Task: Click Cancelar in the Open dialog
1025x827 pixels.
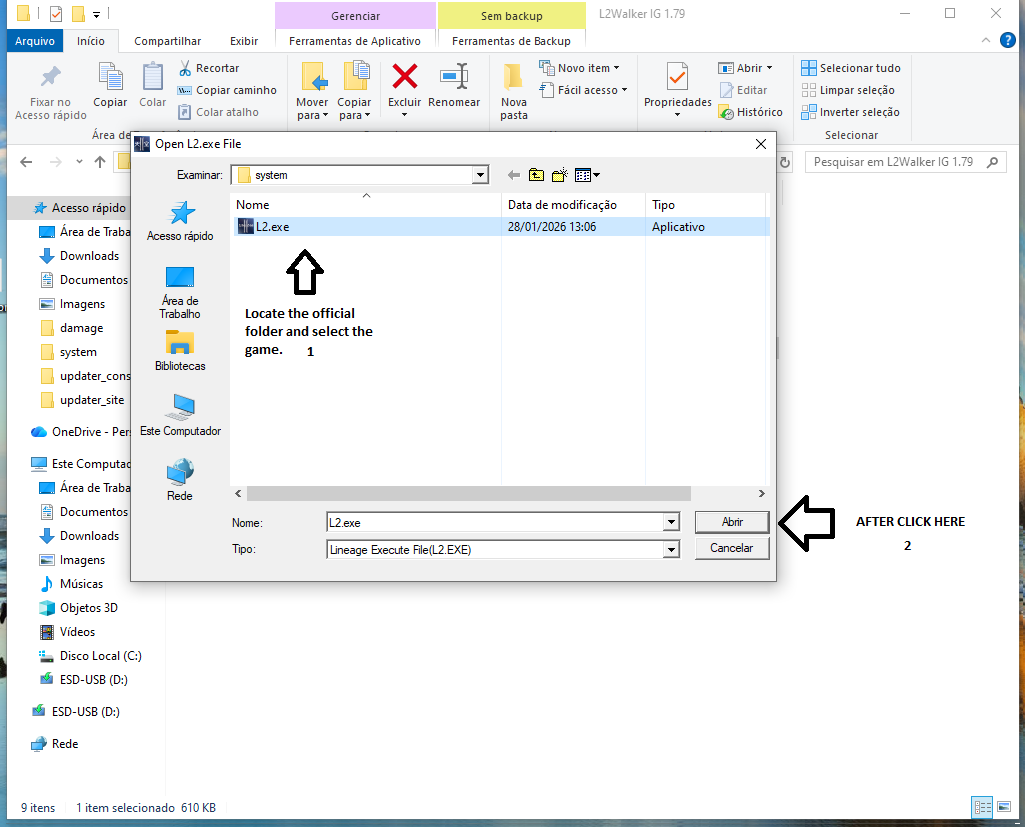Action: (x=731, y=548)
